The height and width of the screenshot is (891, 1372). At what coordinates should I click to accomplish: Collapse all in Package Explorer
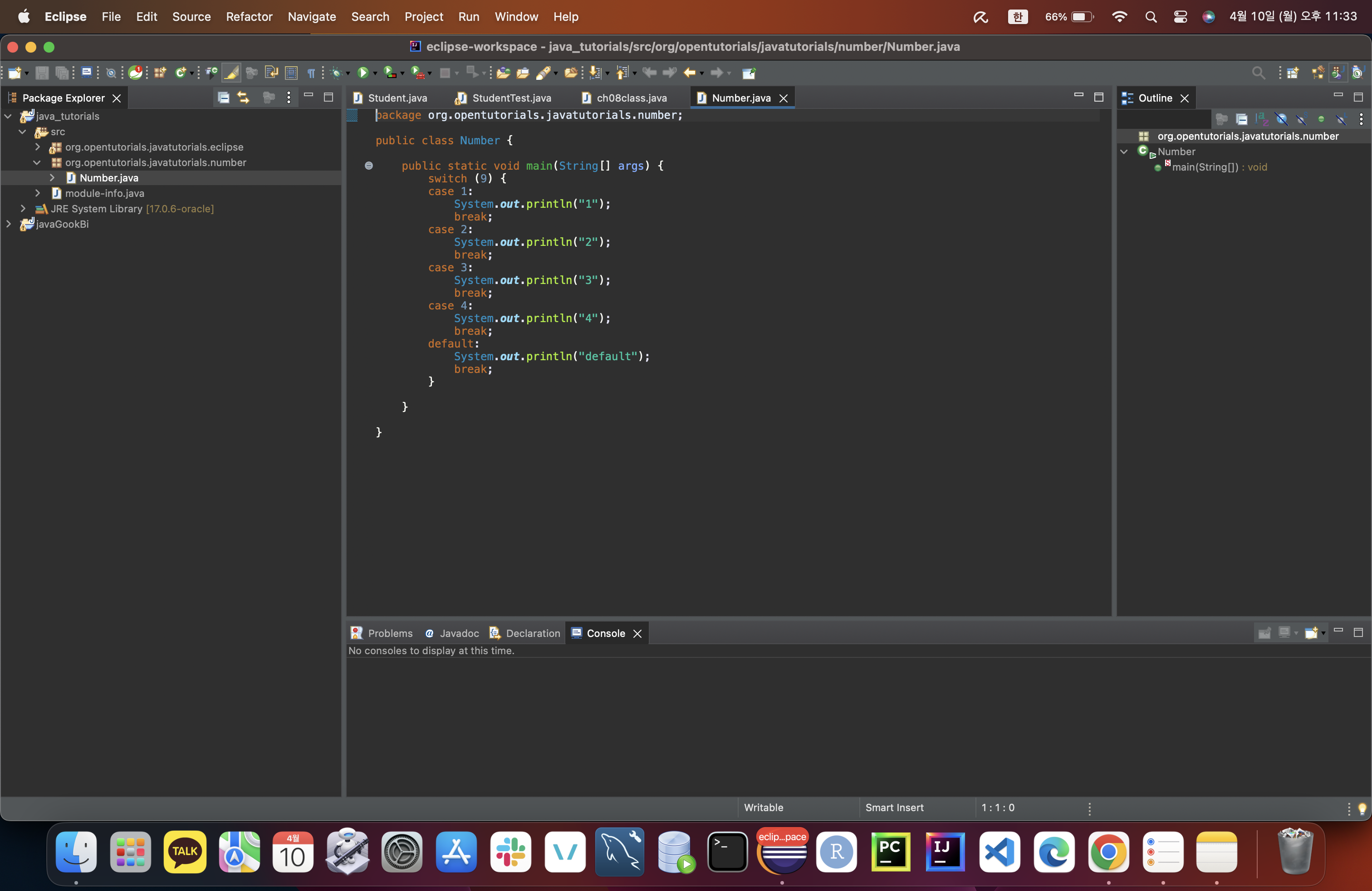coord(223,98)
